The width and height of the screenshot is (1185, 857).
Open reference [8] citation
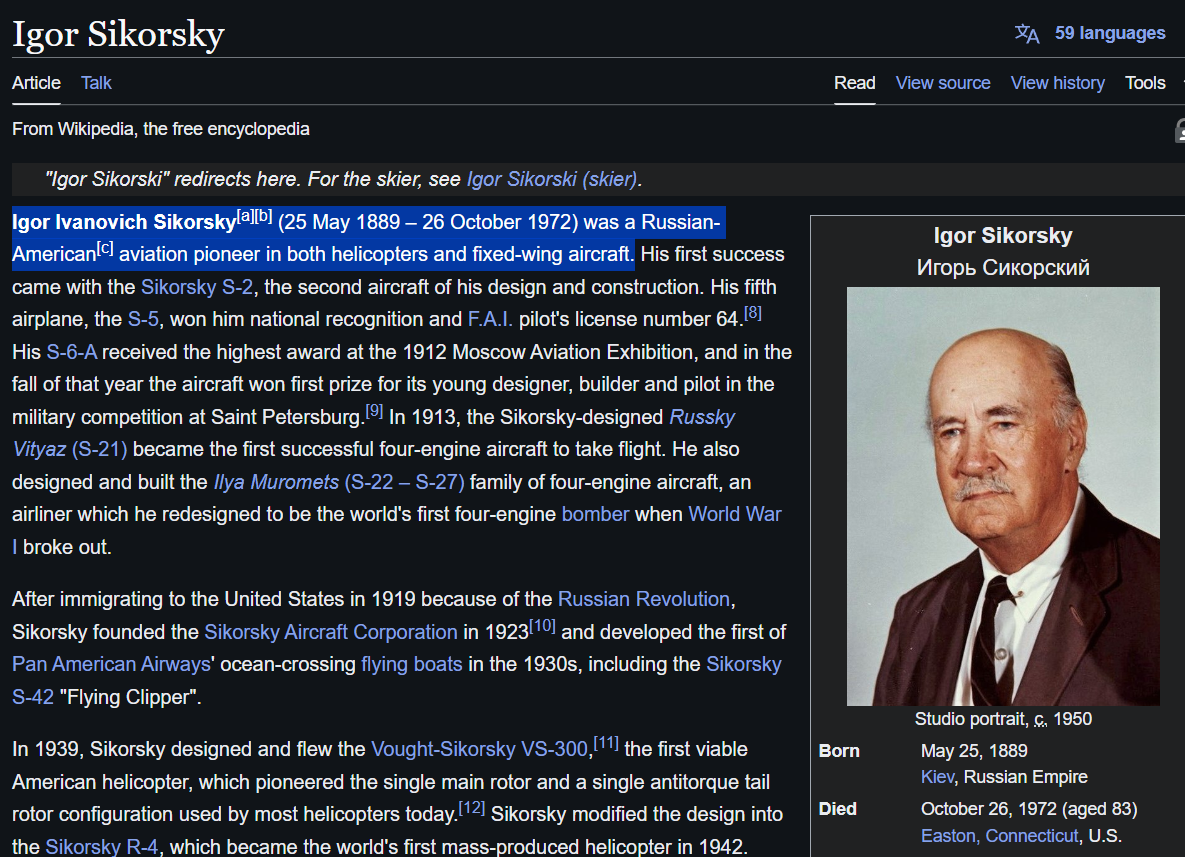[753, 313]
